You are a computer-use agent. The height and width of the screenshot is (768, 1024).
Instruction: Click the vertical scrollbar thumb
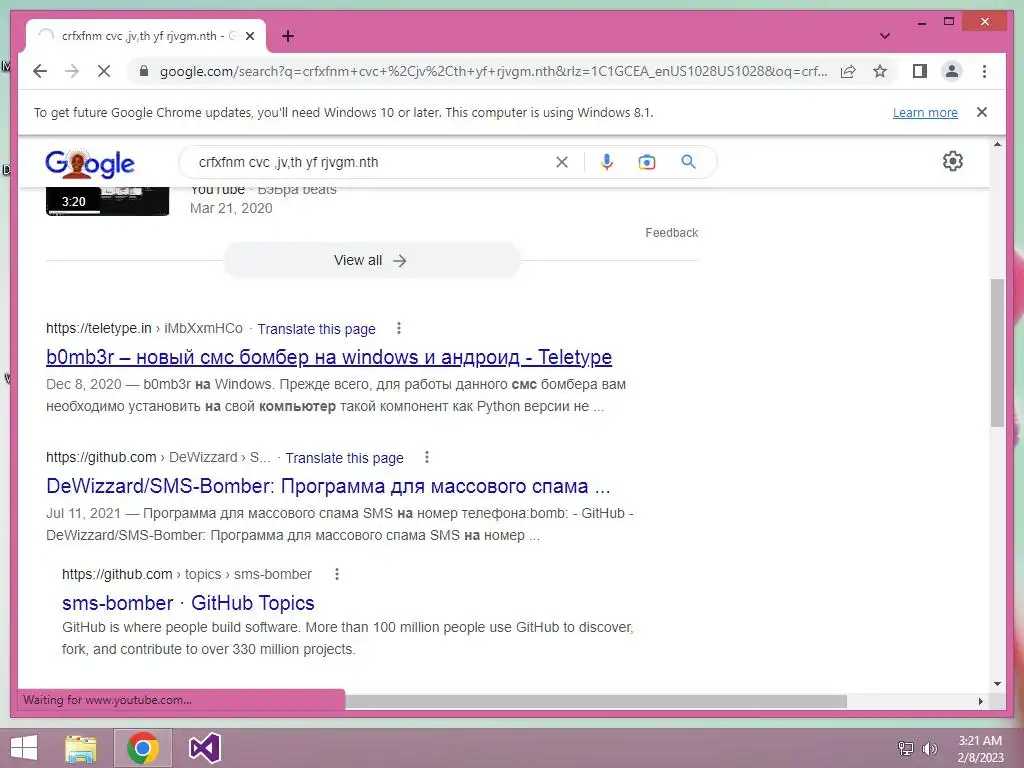[997, 353]
